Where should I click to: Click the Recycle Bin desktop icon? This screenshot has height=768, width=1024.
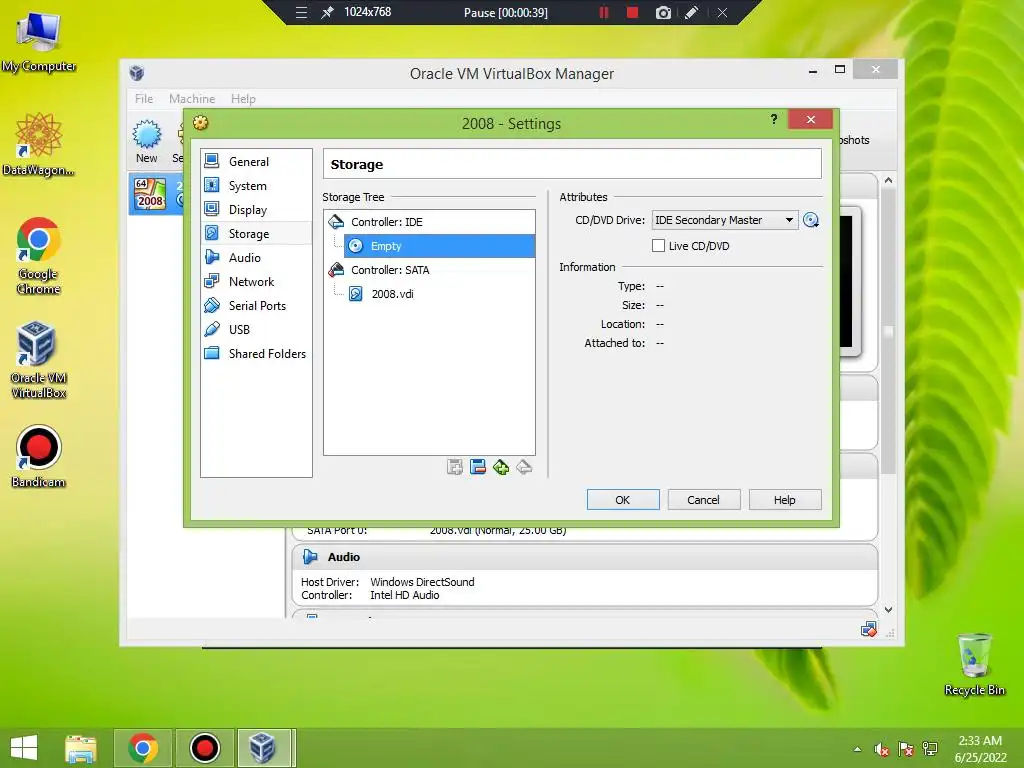pyautogui.click(x=974, y=664)
